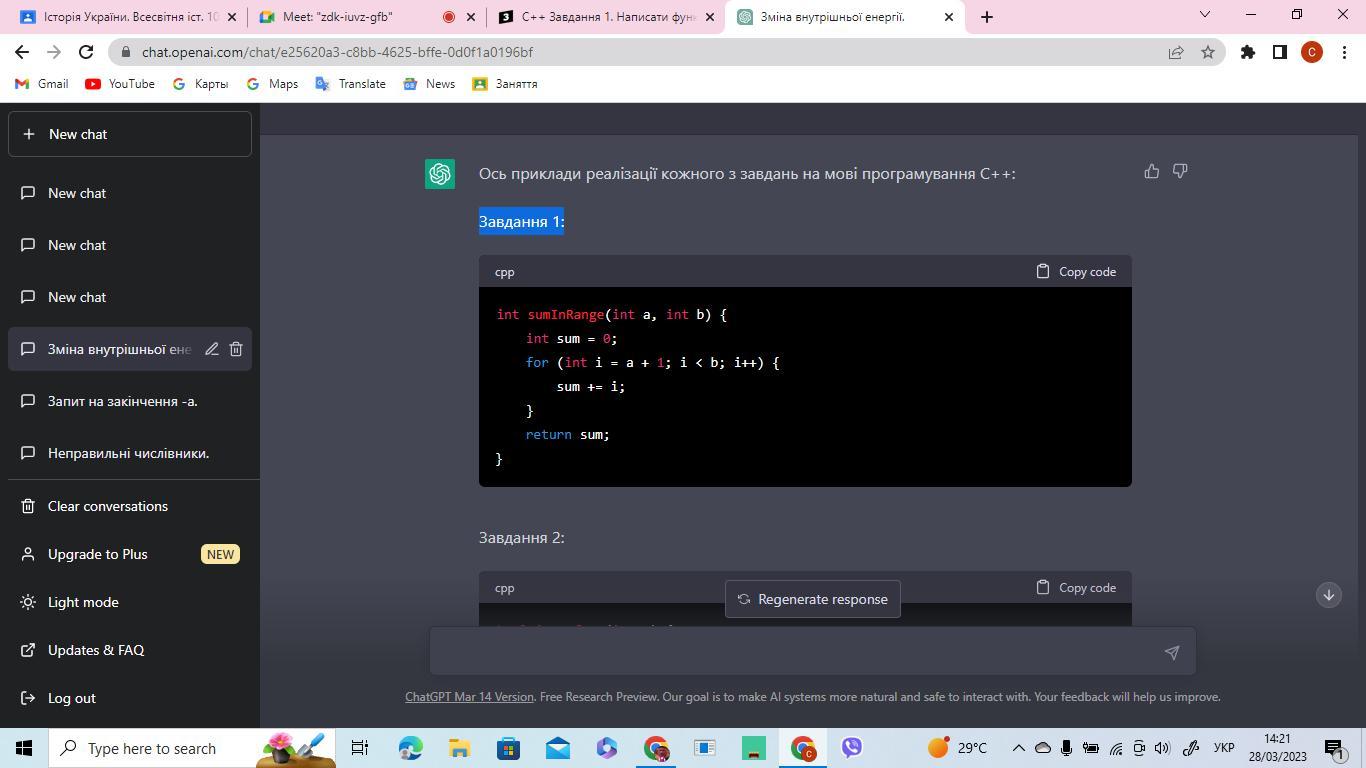The width and height of the screenshot is (1366, 768).
Task: Open the "Запит на закінчення -а." conversation
Action: click(x=122, y=401)
